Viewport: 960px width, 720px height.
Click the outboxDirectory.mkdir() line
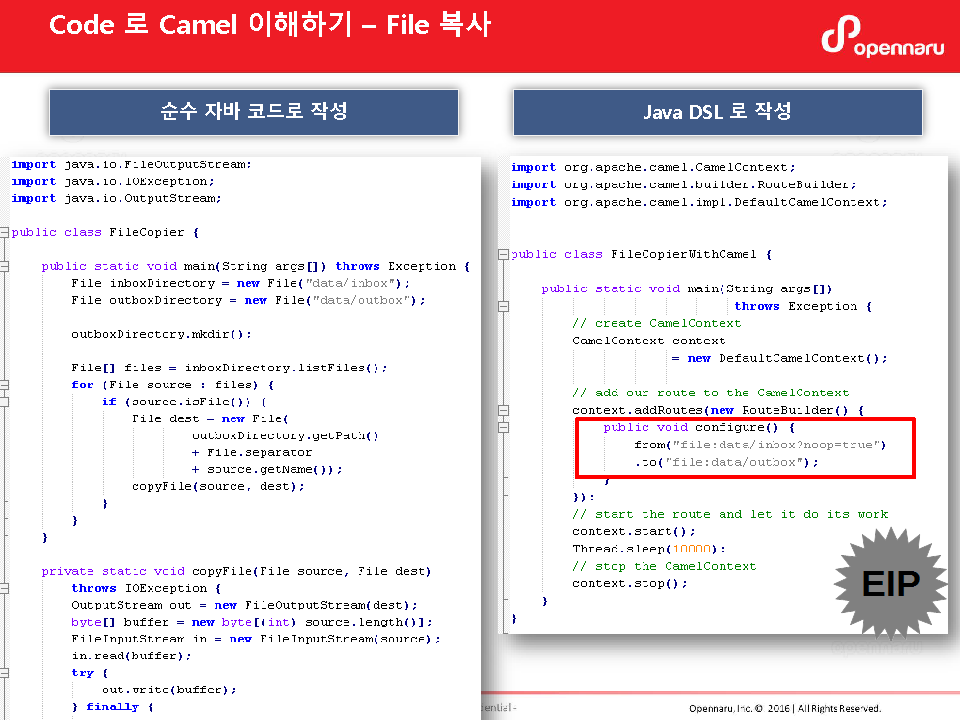pyautogui.click(x=161, y=334)
